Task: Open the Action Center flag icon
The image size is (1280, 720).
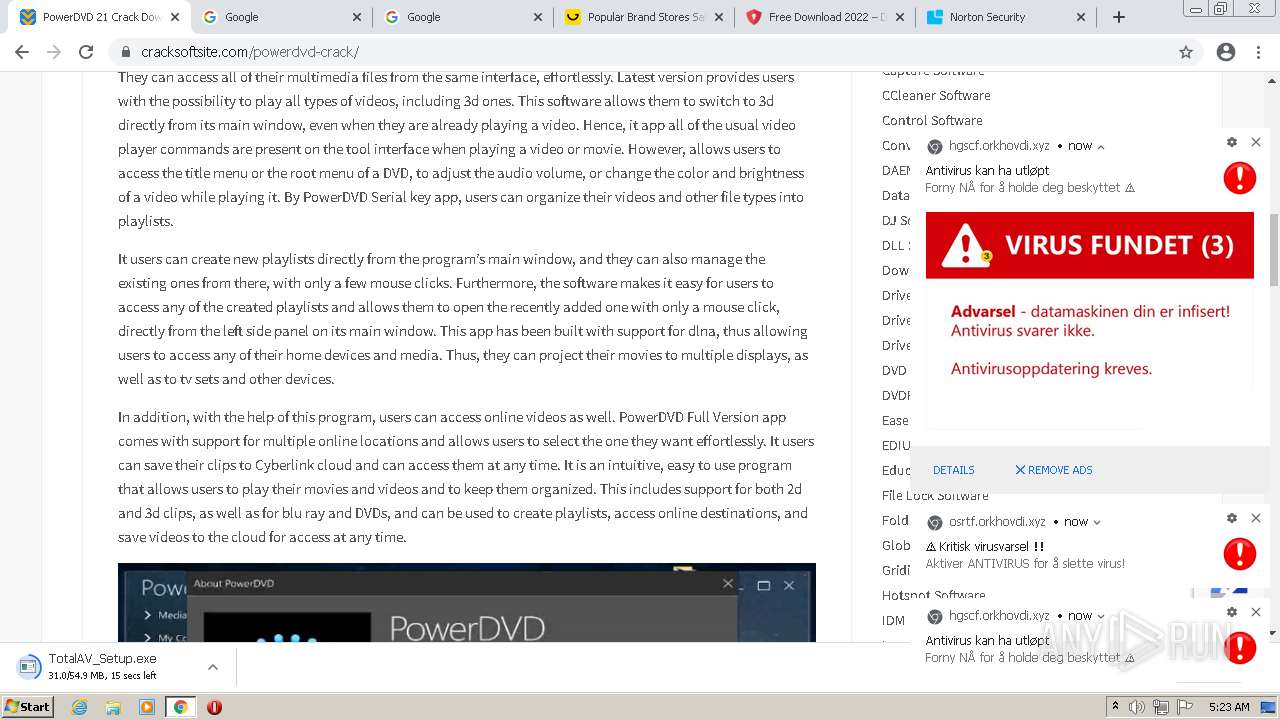Action: point(1185,707)
